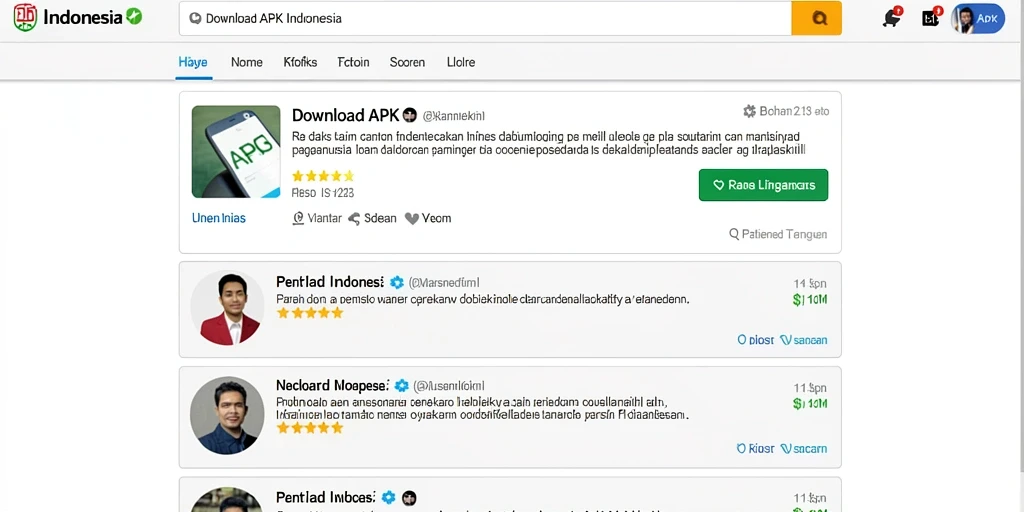1024x512 pixels.
Task: Click the green Raae Lingamars button
Action: [x=763, y=185]
